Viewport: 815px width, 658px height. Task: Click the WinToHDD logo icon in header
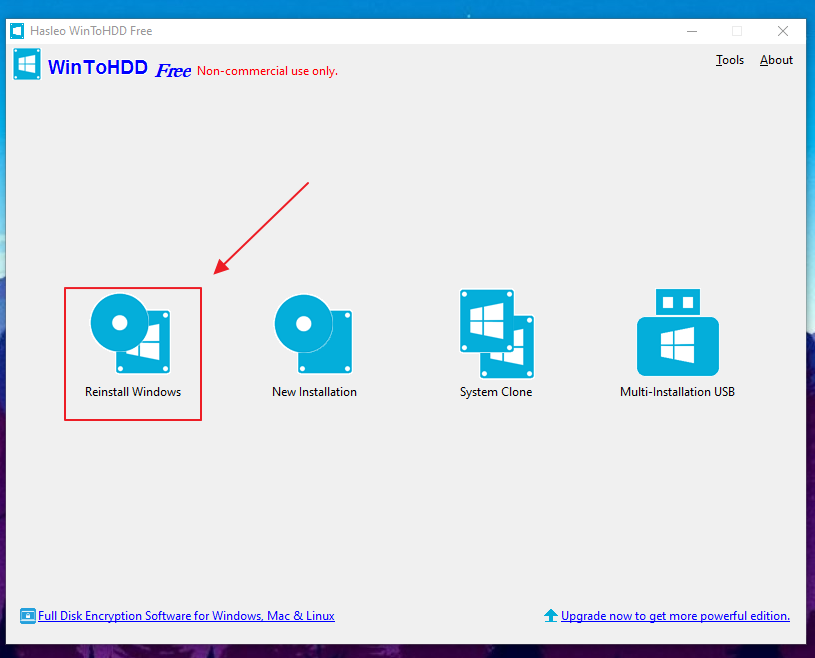(27, 64)
